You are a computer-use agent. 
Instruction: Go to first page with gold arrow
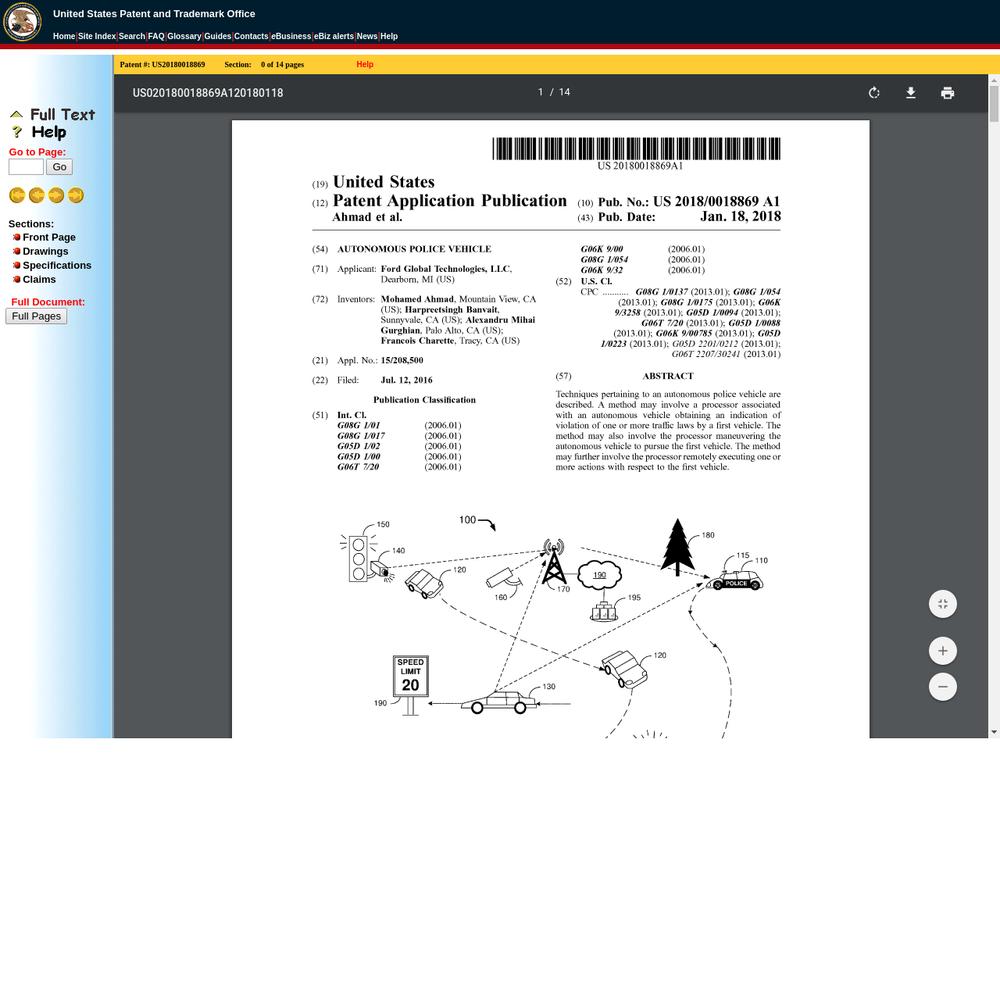[17, 195]
